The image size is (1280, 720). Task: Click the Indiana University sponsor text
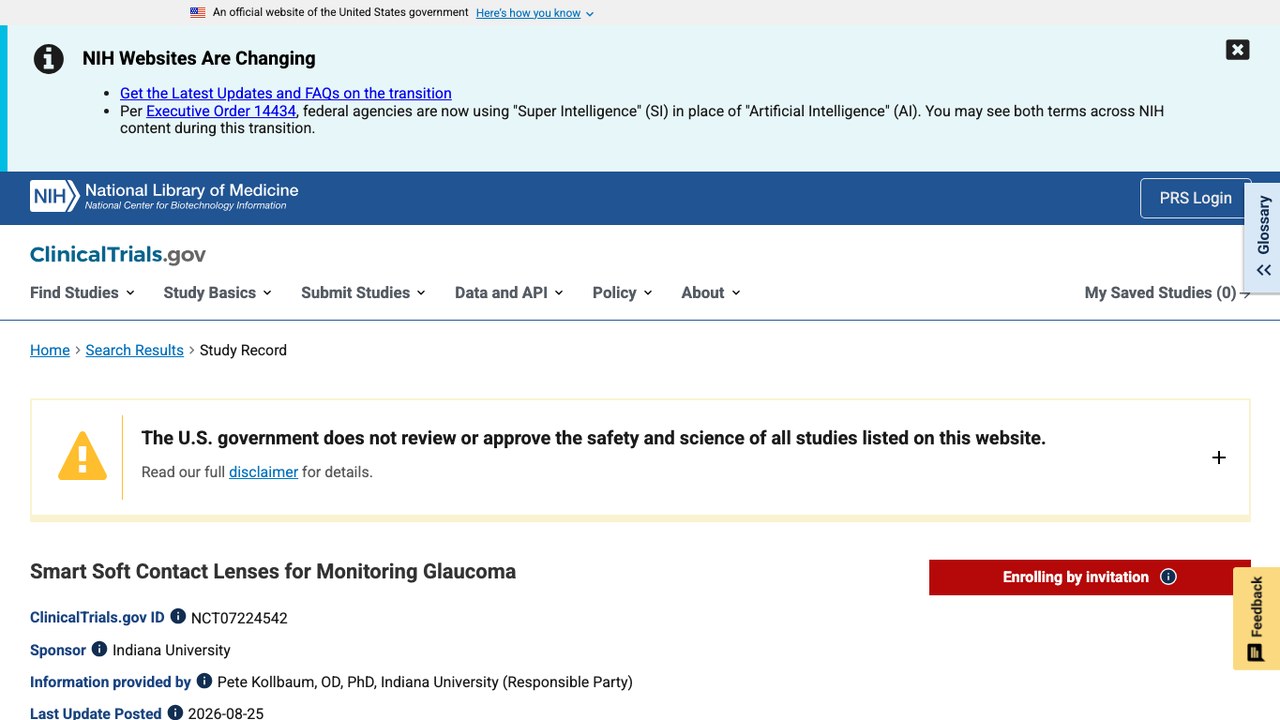click(x=171, y=650)
